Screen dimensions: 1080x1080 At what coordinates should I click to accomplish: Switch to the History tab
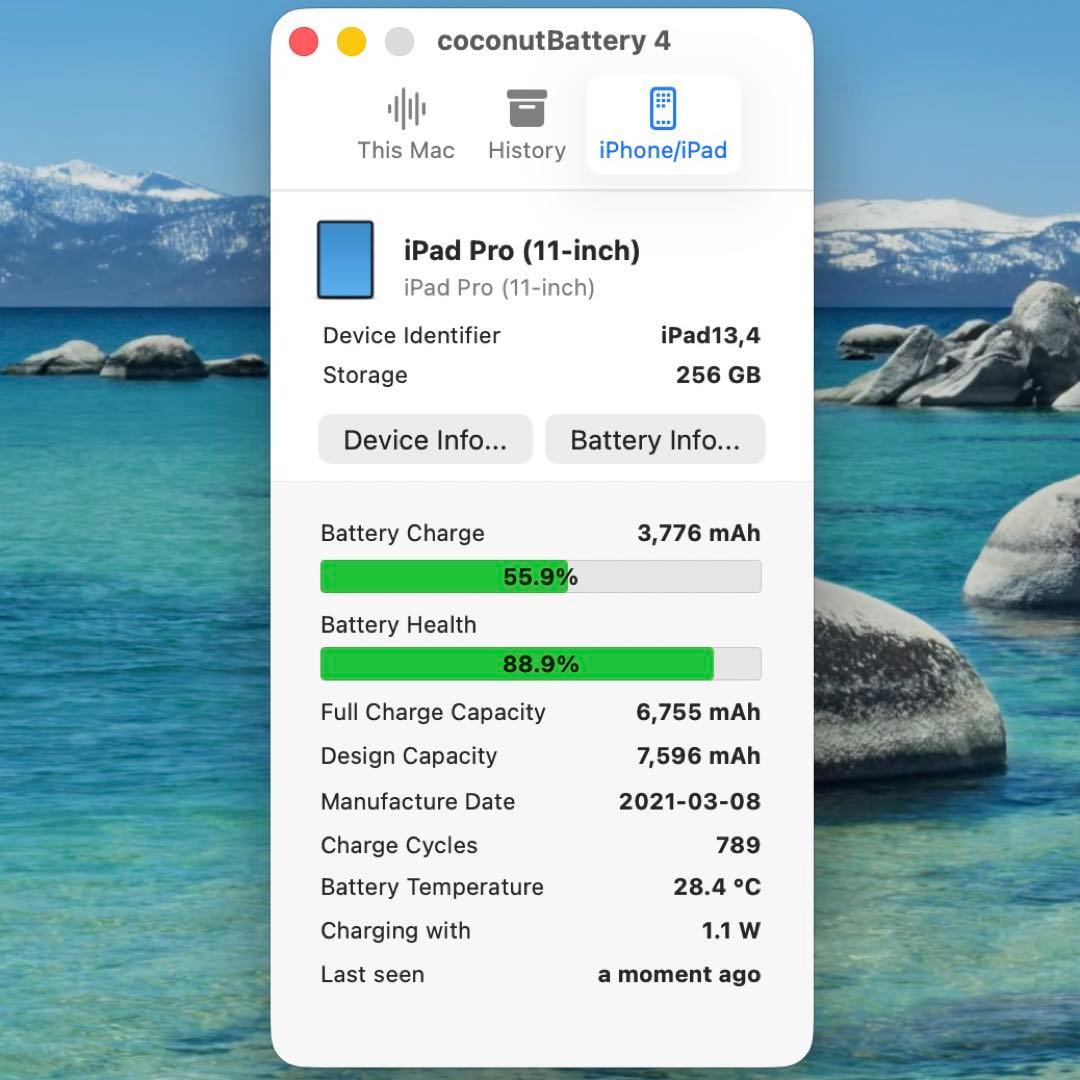pyautogui.click(x=526, y=150)
